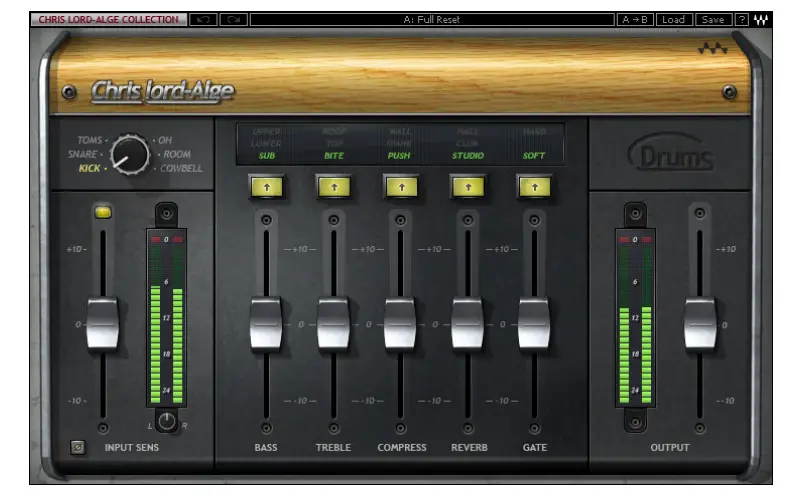Click the Bass fader handle
785x501 pixels.
pyautogui.click(x=266, y=323)
